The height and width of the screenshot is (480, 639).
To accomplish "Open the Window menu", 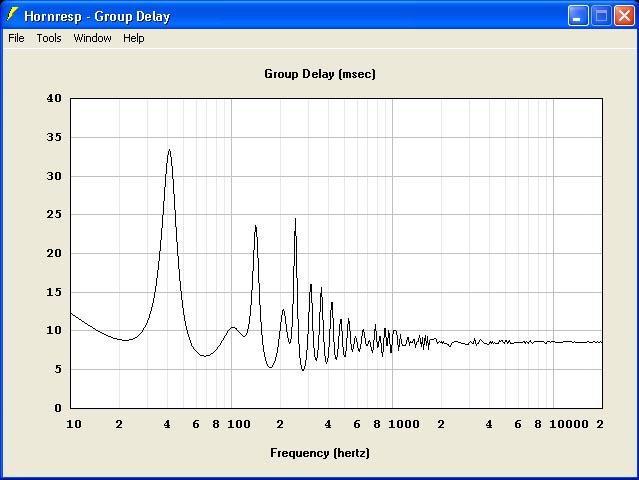I will pos(93,38).
